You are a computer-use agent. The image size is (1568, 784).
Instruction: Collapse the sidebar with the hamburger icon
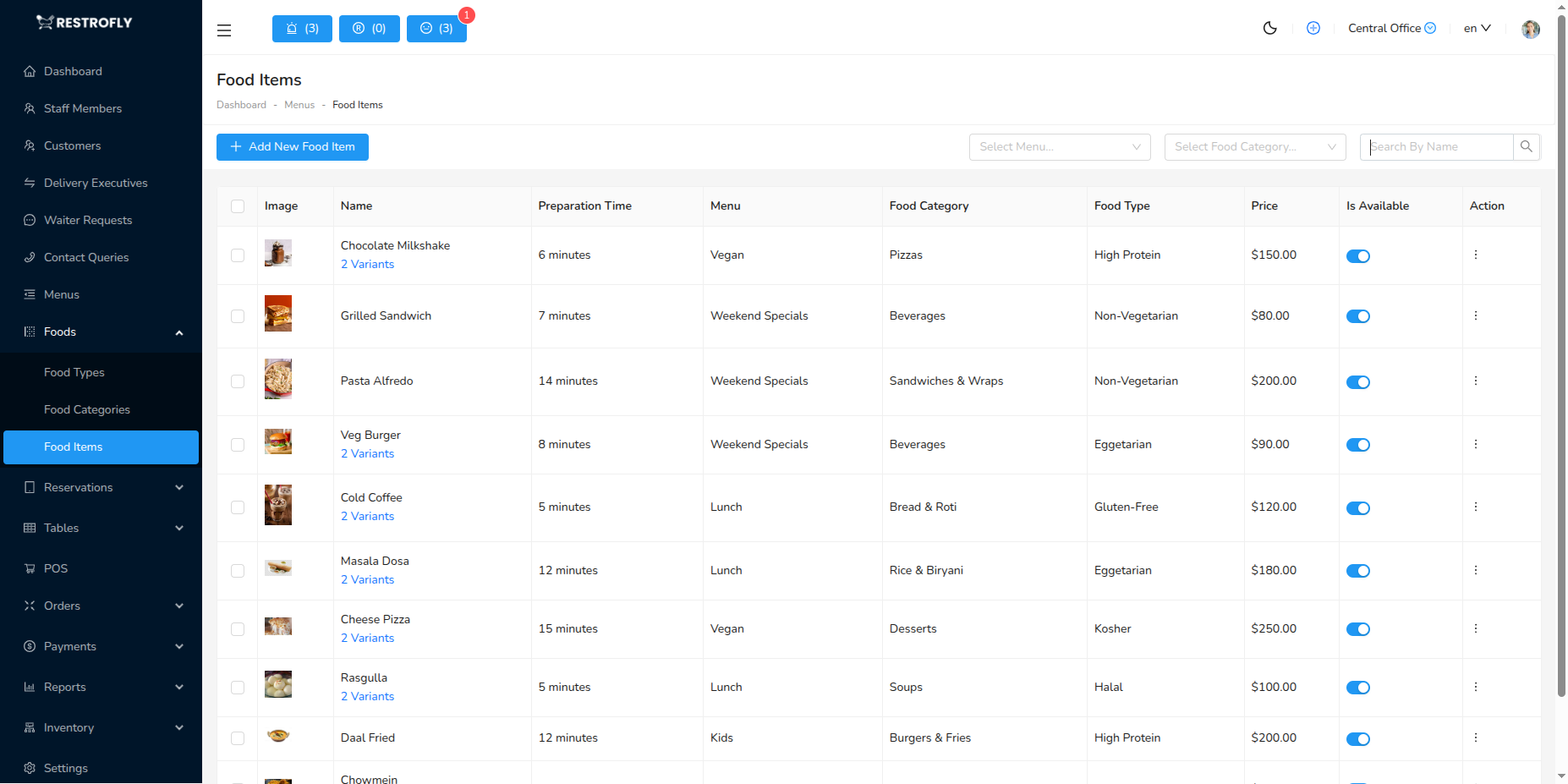224,30
